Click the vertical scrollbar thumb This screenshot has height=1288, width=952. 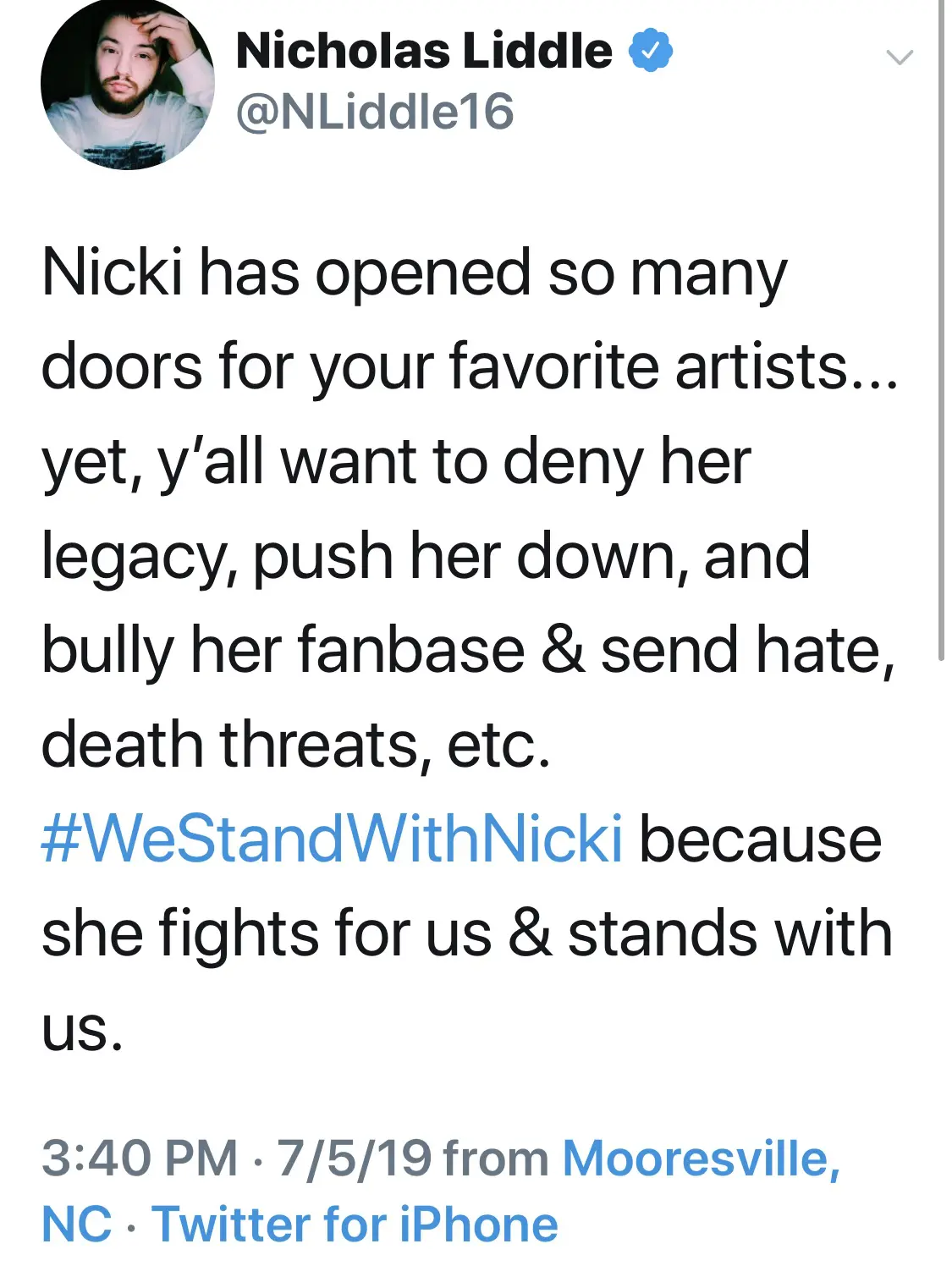coord(941,330)
